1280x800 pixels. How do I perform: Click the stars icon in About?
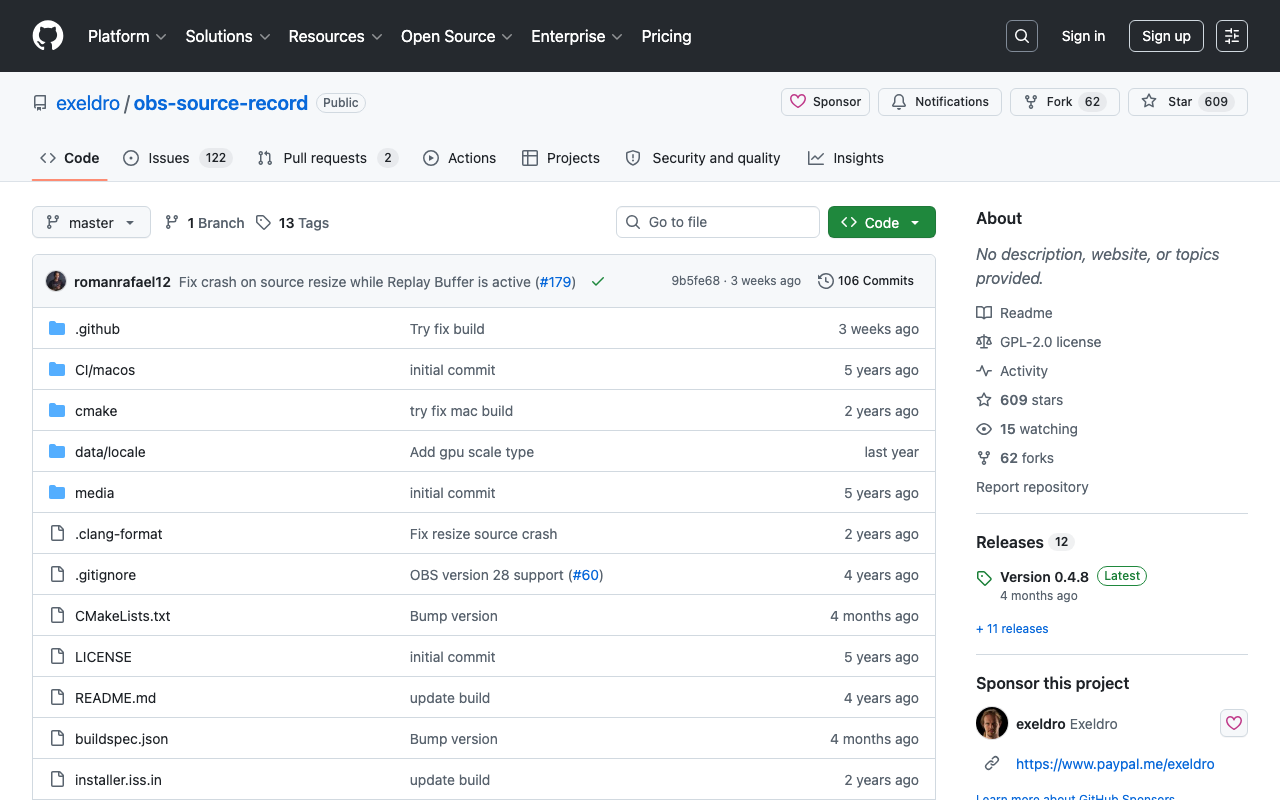(984, 400)
